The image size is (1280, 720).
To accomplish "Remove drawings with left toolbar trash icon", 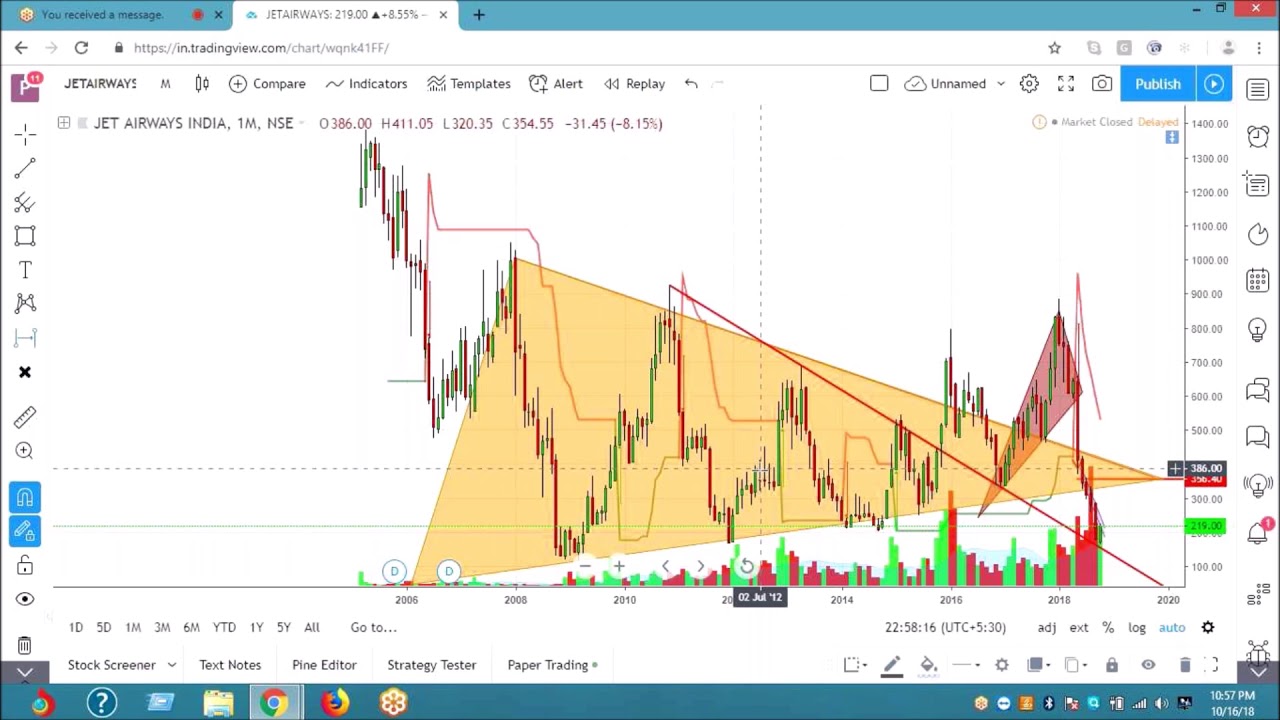I will click(25, 645).
